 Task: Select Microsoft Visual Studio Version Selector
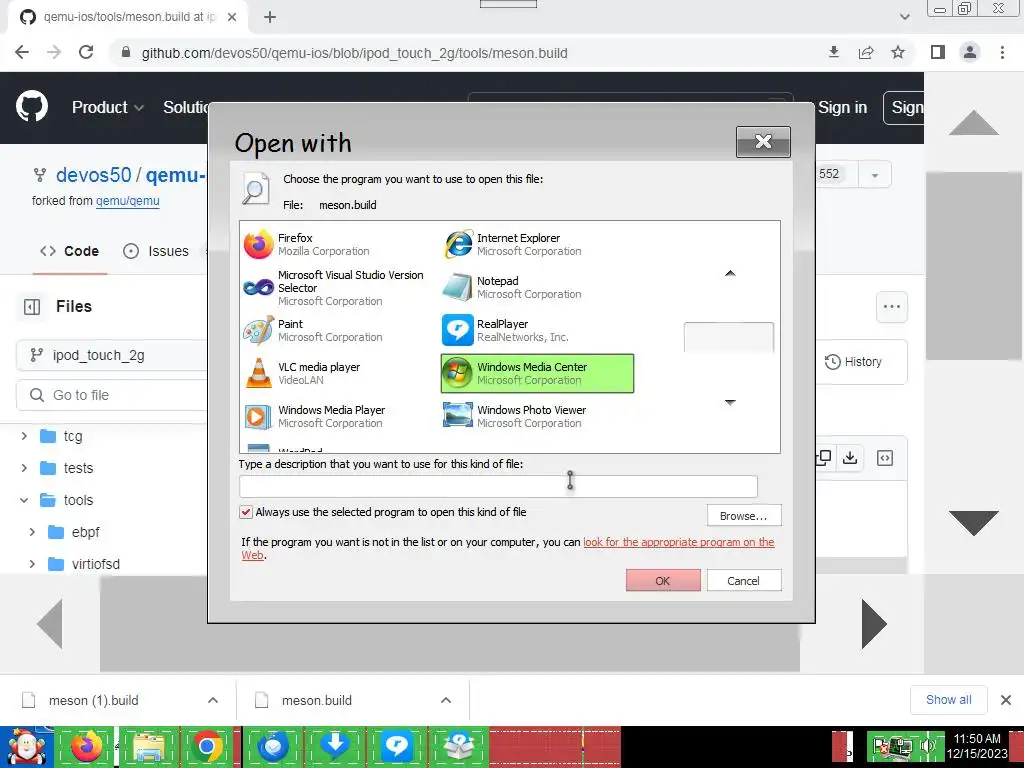click(334, 287)
